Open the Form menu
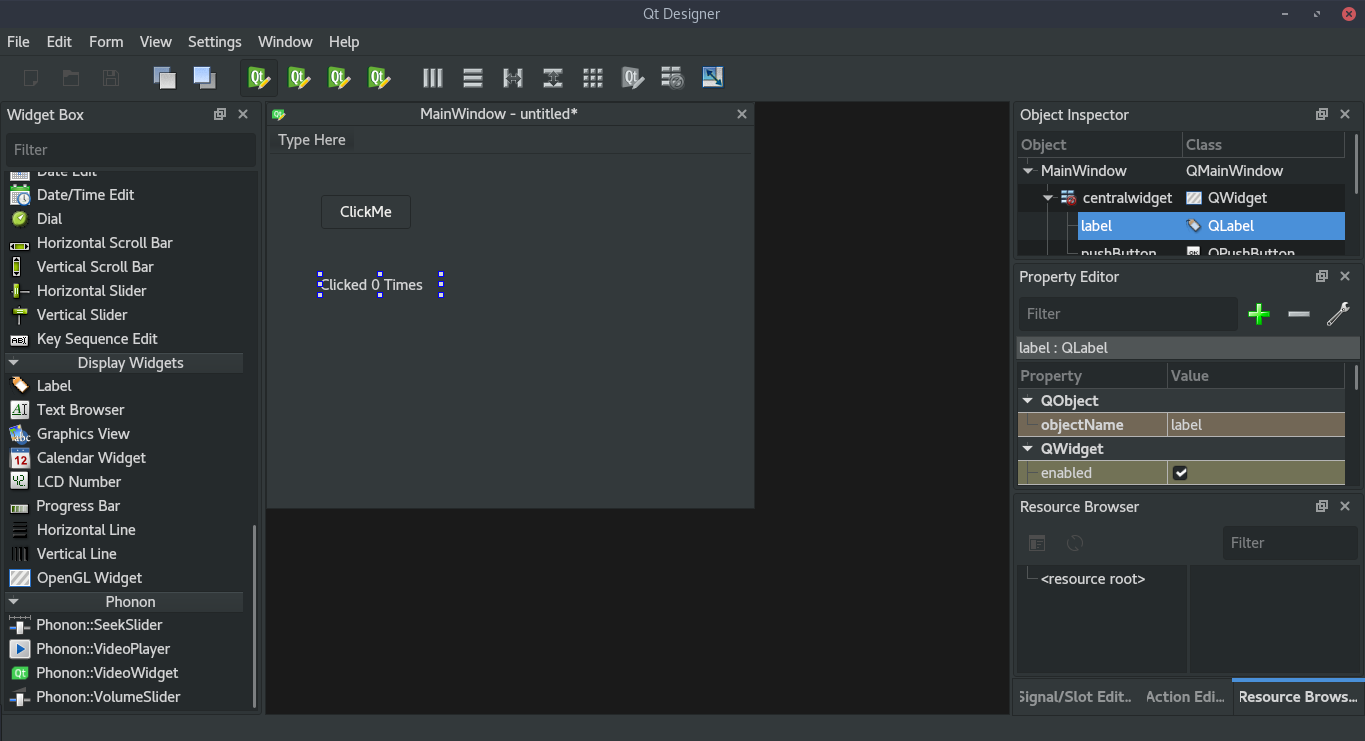The image size is (1365, 741). click(106, 42)
